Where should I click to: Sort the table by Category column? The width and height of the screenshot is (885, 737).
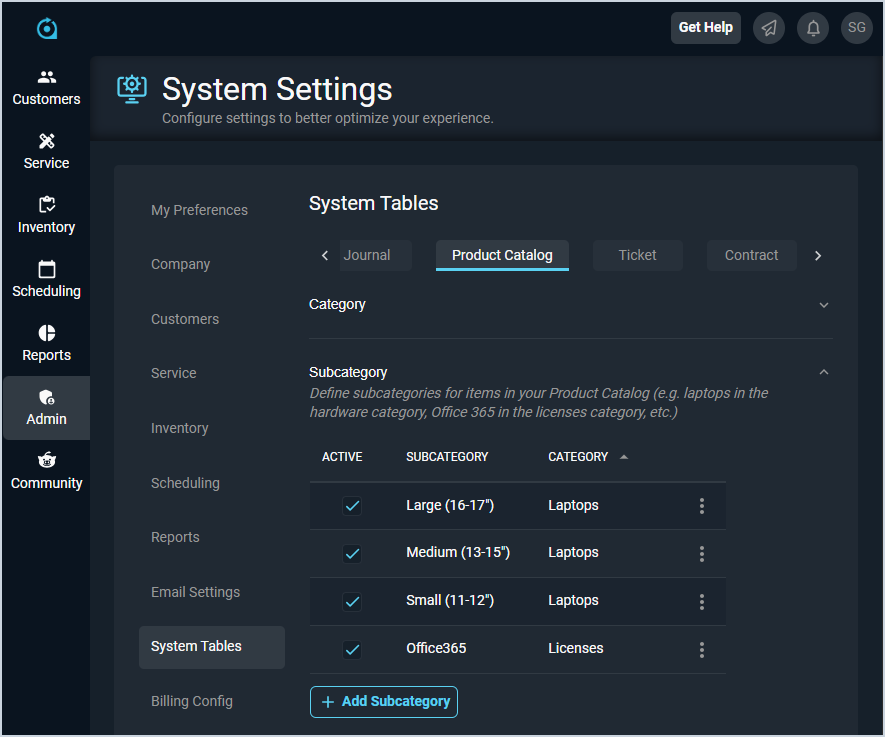(x=579, y=457)
